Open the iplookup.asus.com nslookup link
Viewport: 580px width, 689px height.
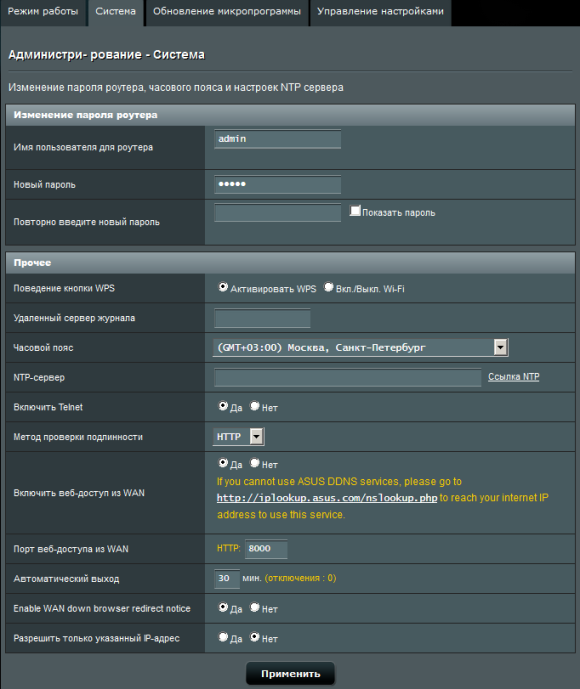pyautogui.click(x=327, y=498)
